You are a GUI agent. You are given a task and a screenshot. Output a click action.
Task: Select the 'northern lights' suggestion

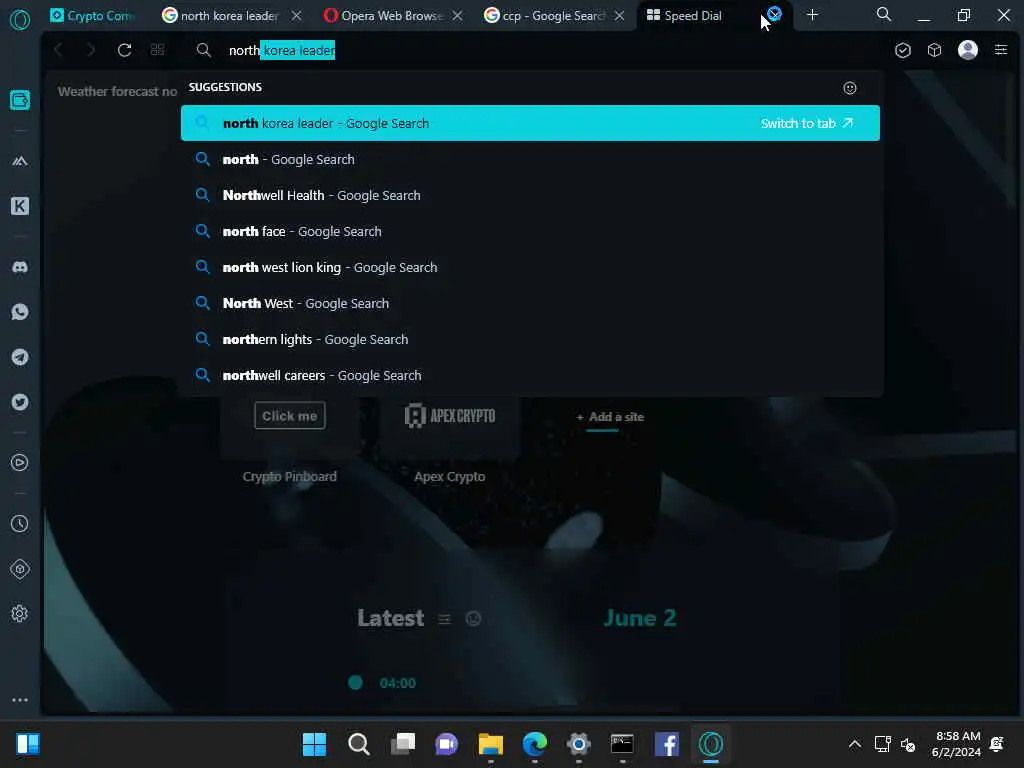530,339
